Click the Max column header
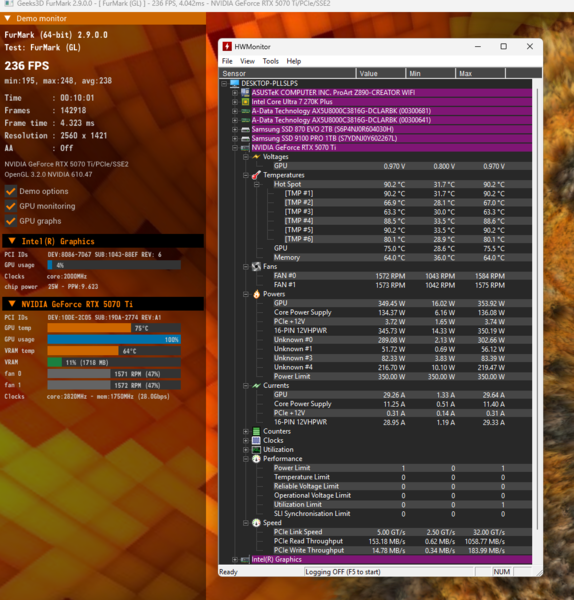The width and height of the screenshot is (574, 600). (481, 73)
